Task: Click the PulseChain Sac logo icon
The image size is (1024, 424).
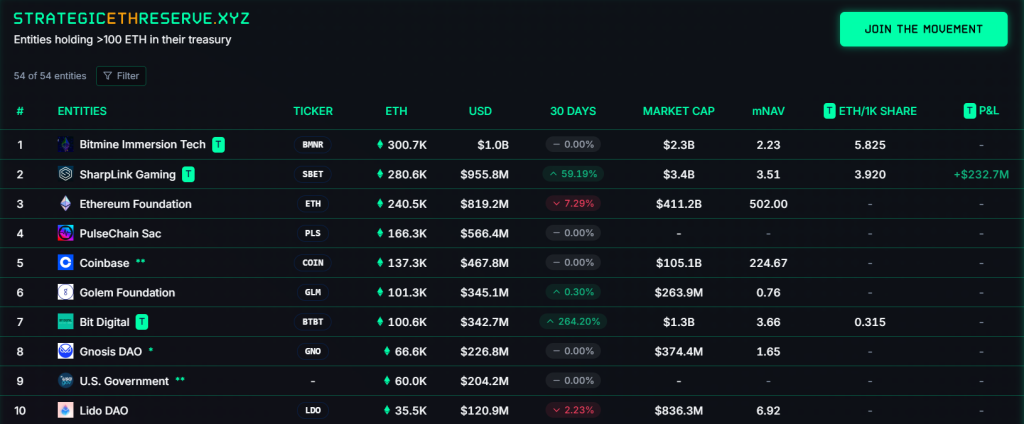Action: (x=65, y=233)
